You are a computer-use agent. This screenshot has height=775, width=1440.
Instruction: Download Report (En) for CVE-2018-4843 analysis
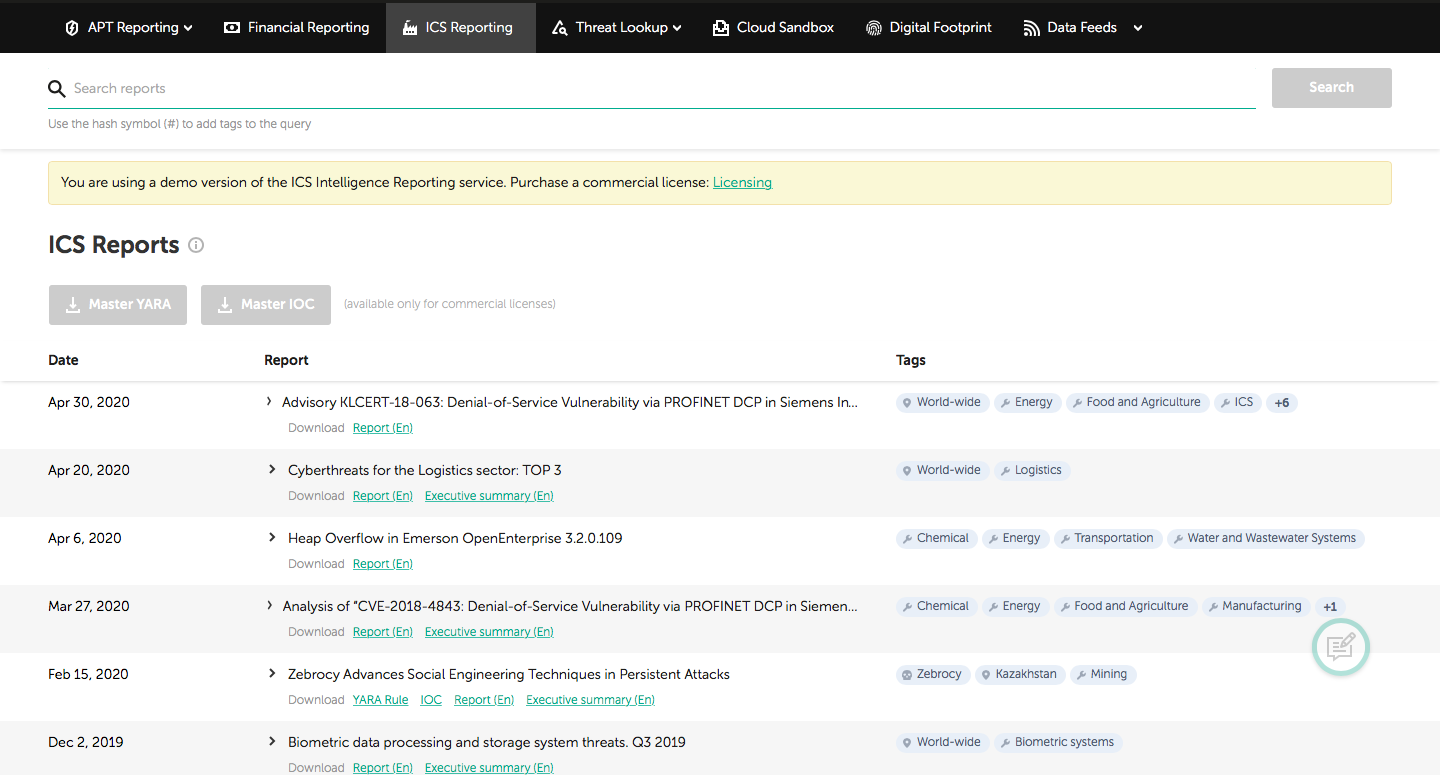pos(383,632)
